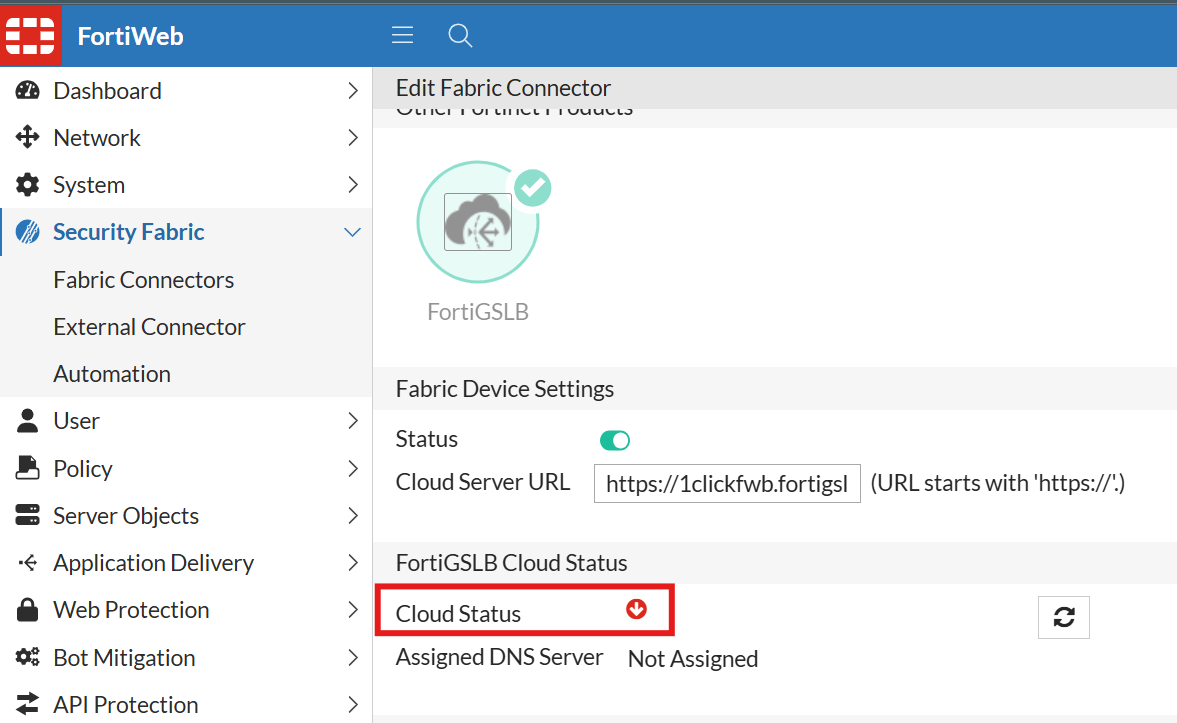The height and width of the screenshot is (723, 1177).
Task: Click the green checkmark badge on FortiGSLB
Action: click(x=533, y=188)
